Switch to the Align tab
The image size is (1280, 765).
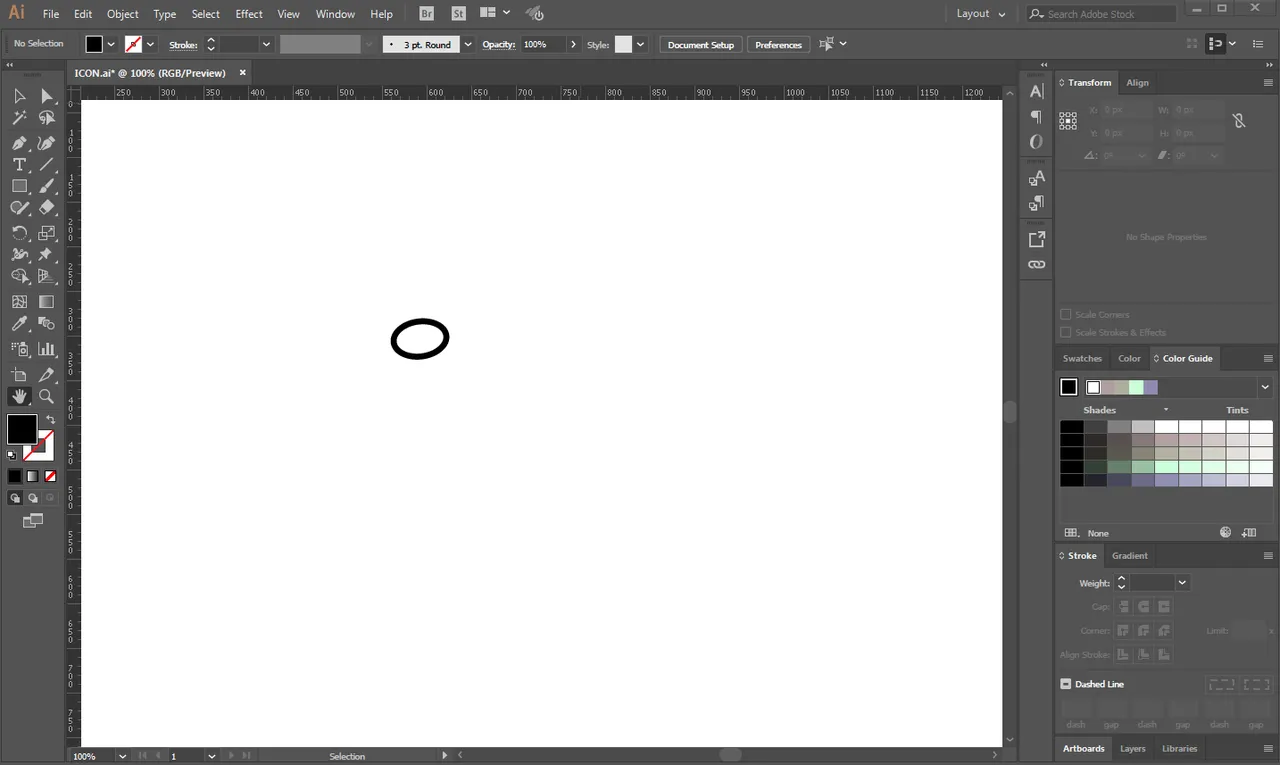coord(1137,82)
